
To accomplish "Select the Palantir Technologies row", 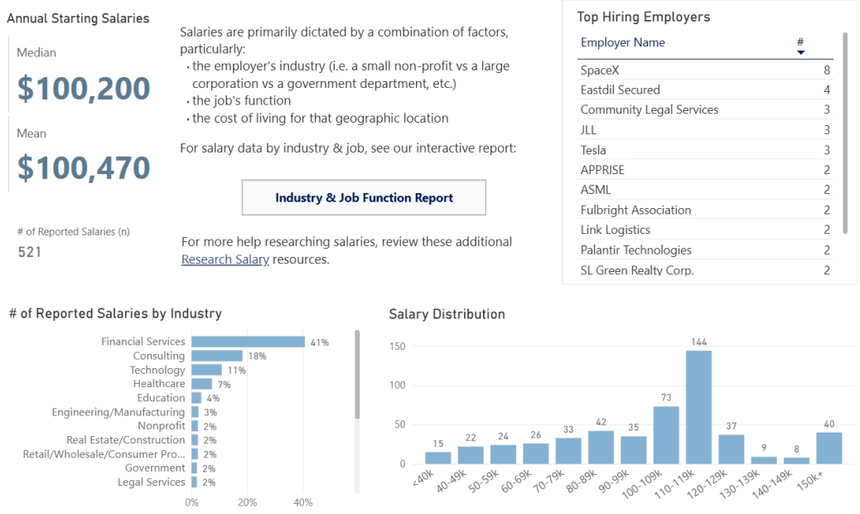I will click(705, 250).
